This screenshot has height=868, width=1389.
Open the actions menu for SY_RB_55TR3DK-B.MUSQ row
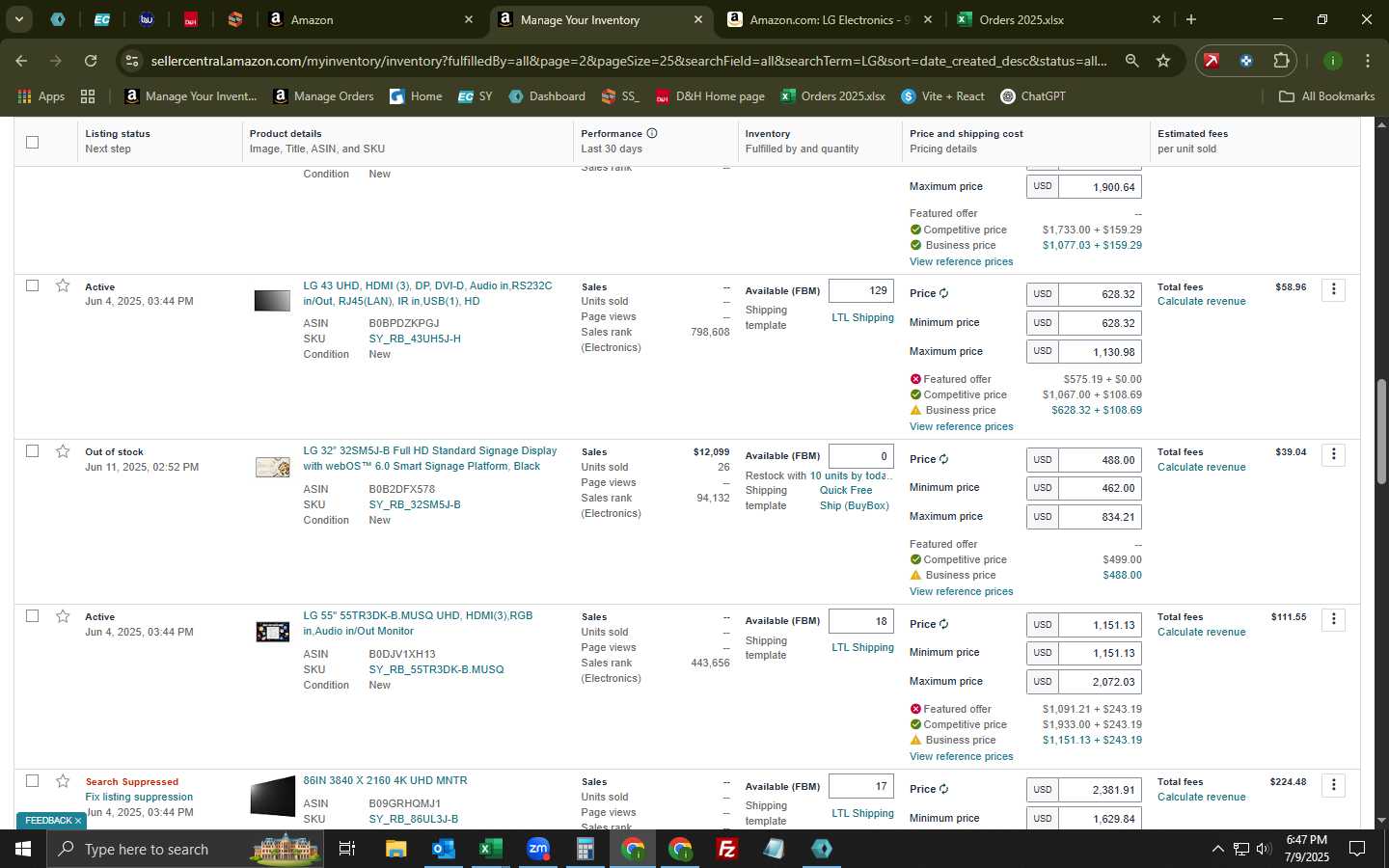point(1333,619)
